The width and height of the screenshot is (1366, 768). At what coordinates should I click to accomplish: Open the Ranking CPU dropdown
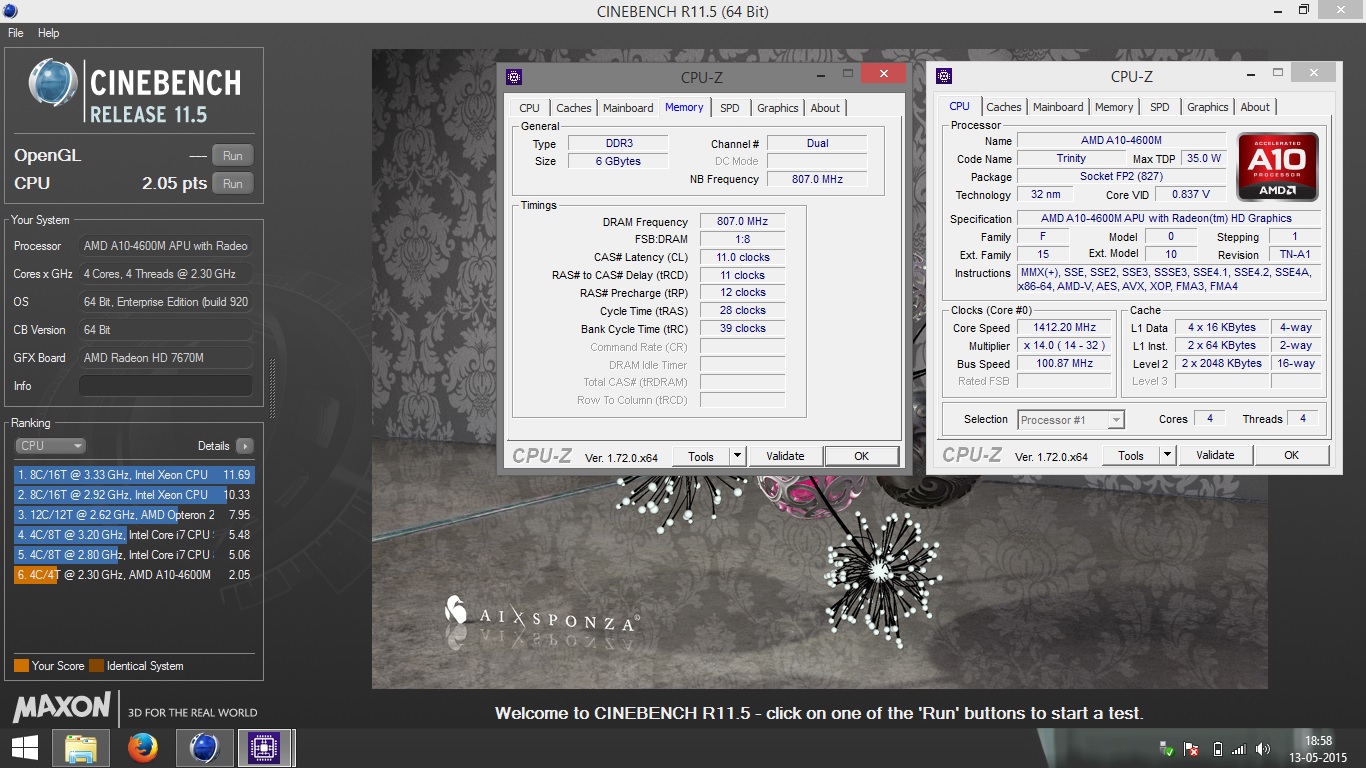point(50,446)
